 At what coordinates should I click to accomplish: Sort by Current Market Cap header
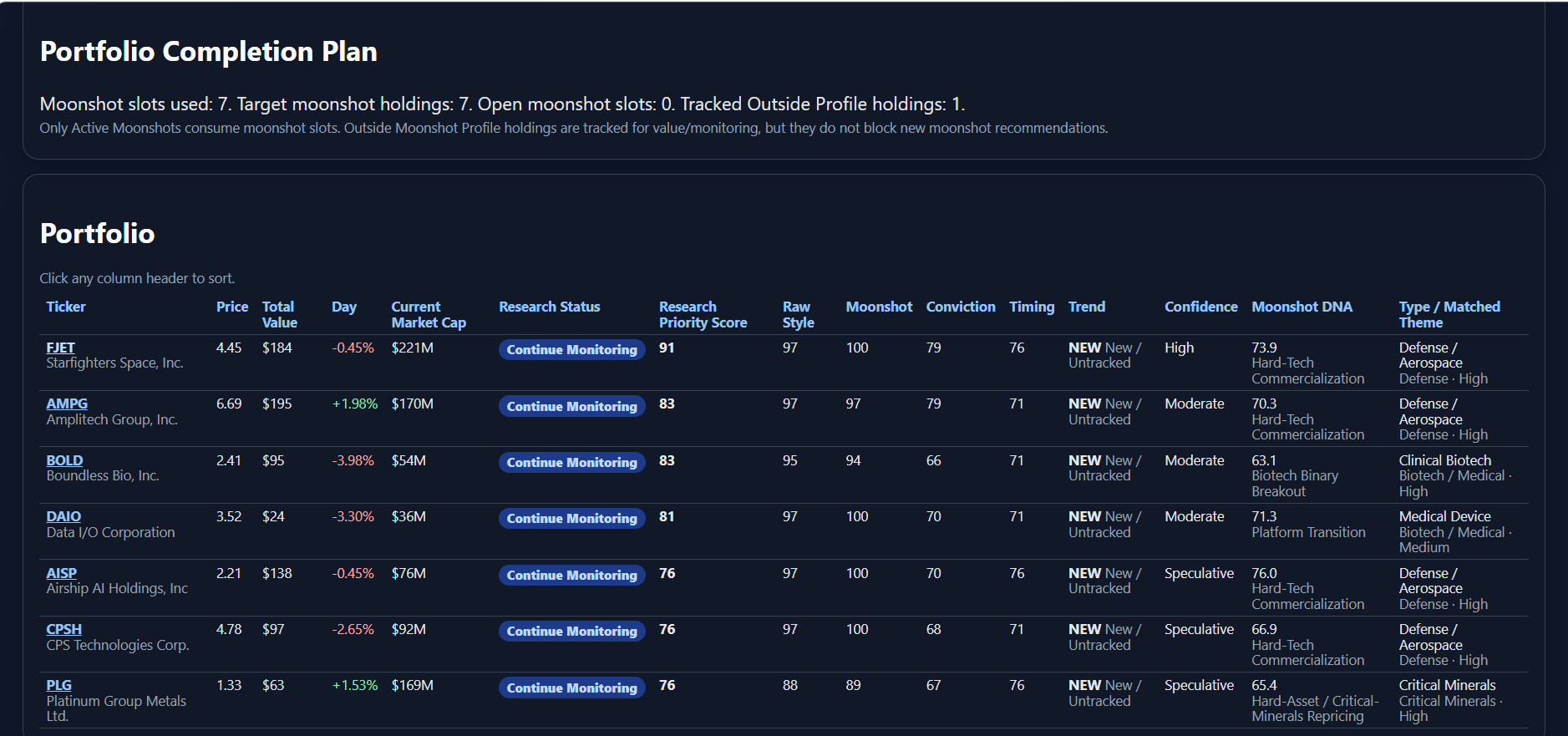(x=429, y=314)
